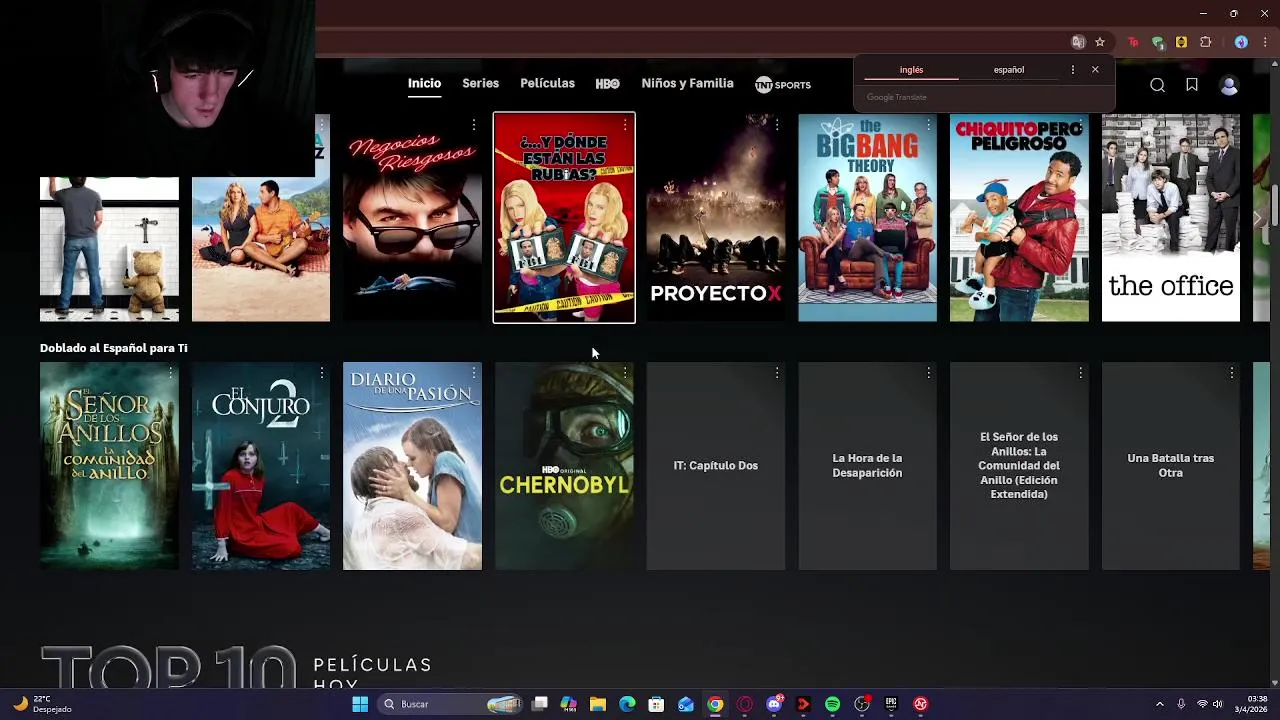Open the Diario de una Pasión poster
The height and width of the screenshot is (720, 1280).
tap(412, 466)
